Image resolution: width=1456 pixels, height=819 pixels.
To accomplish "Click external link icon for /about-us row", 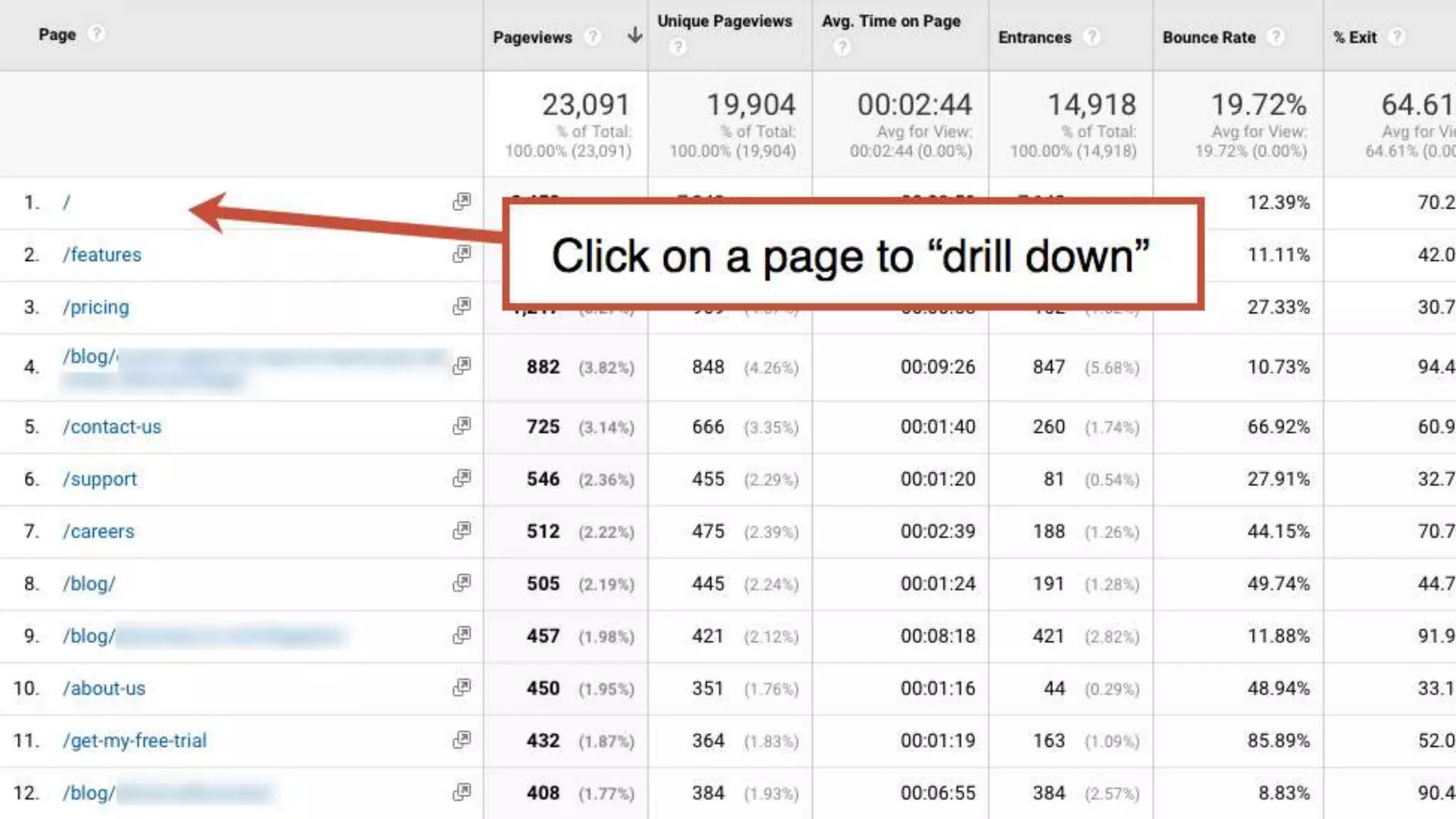I will (461, 687).
